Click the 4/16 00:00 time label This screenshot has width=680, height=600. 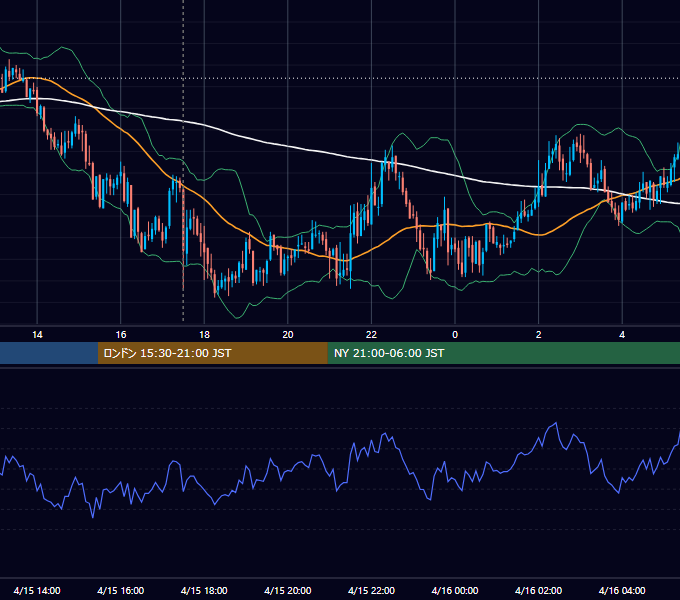tap(455, 590)
